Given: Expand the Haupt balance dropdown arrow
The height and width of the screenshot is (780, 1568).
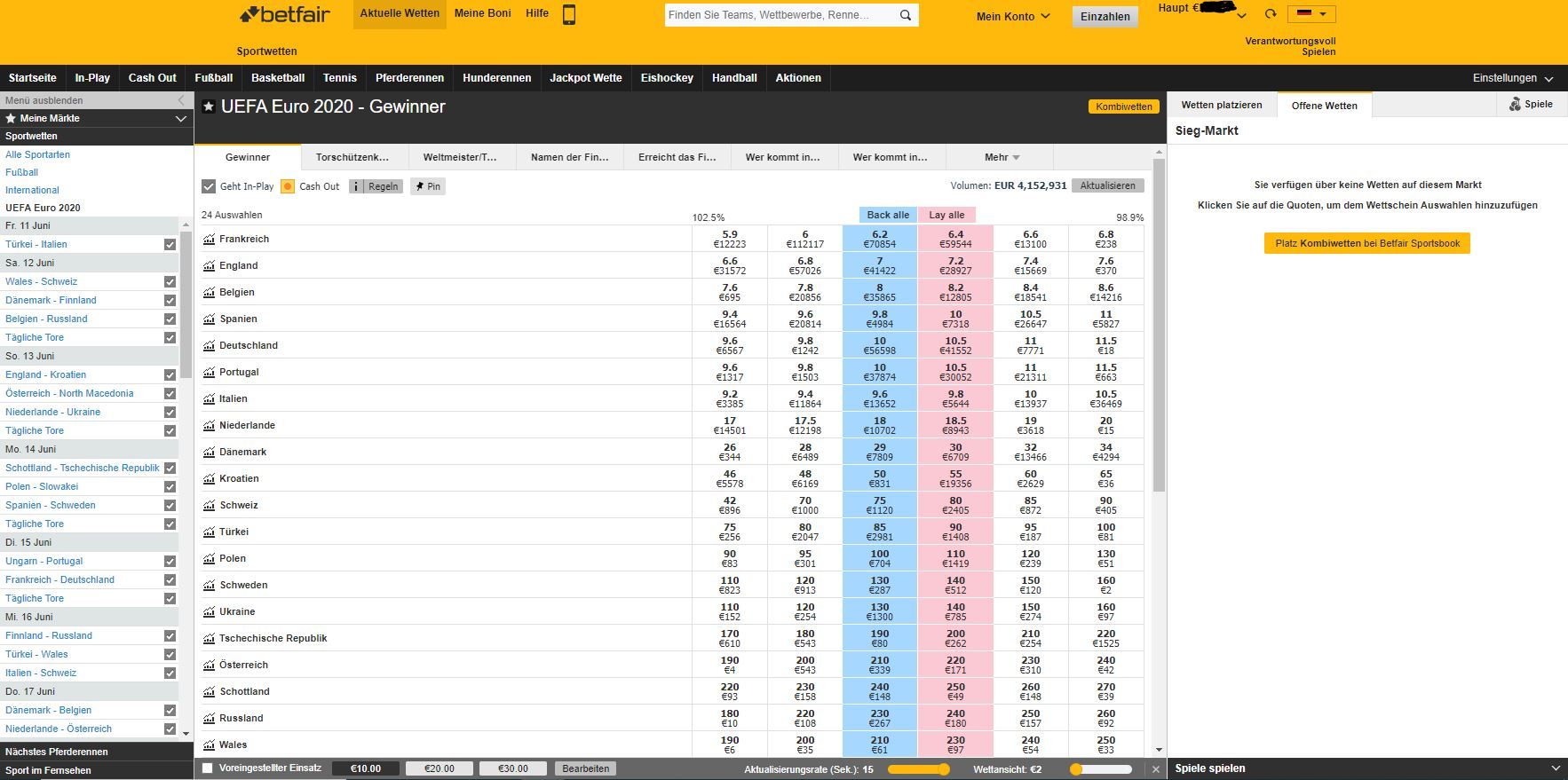Looking at the screenshot, I should (1242, 15).
